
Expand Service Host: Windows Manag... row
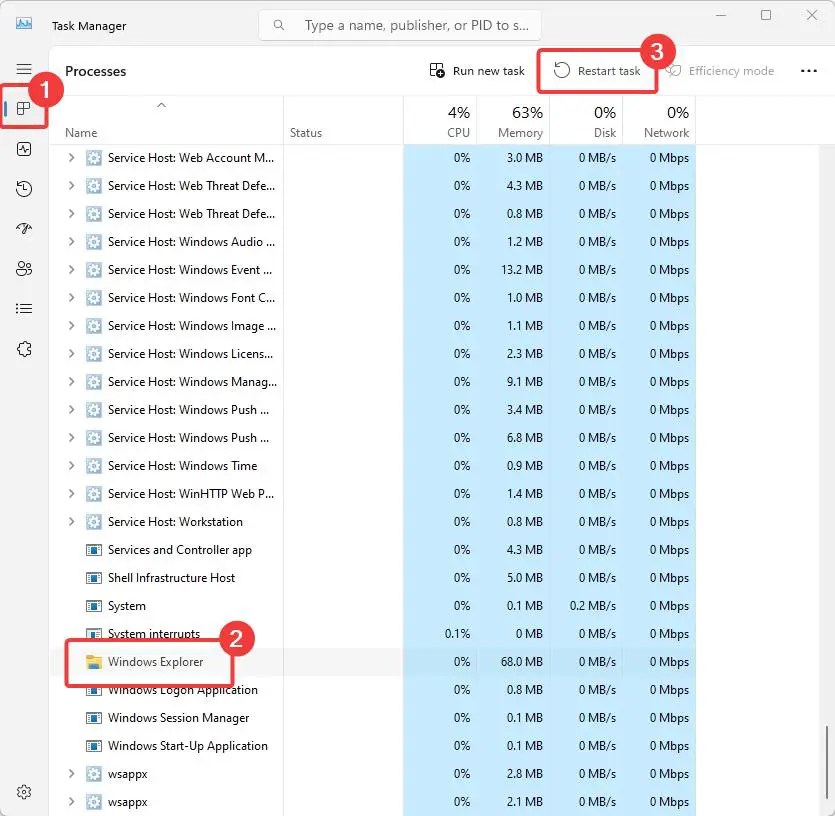[71, 381]
